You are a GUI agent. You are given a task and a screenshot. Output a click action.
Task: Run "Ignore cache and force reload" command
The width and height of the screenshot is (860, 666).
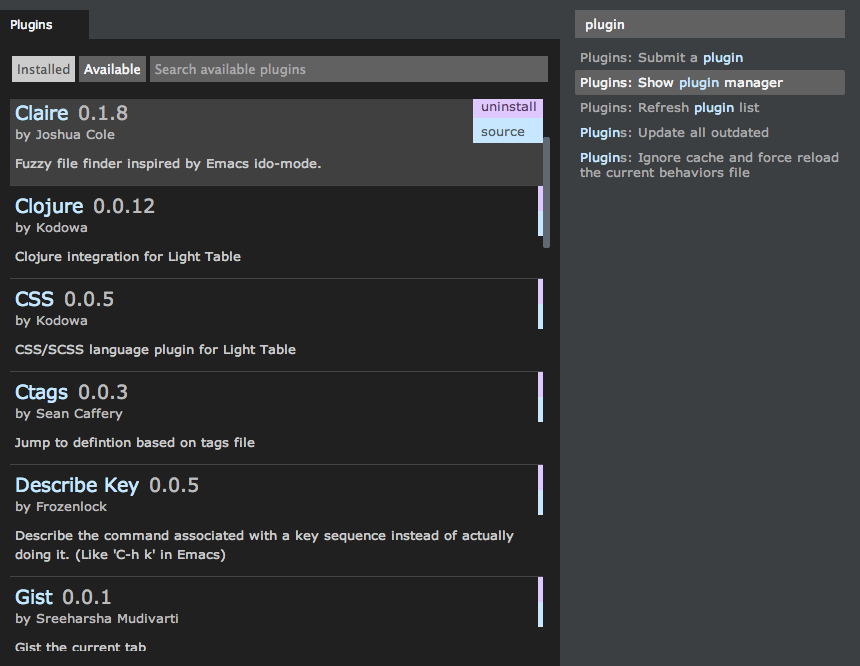pyautogui.click(x=709, y=165)
